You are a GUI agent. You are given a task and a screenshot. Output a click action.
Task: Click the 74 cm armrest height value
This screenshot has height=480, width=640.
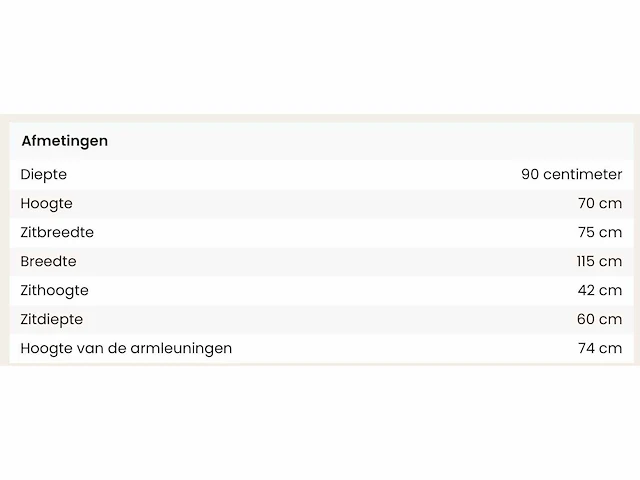tap(600, 348)
